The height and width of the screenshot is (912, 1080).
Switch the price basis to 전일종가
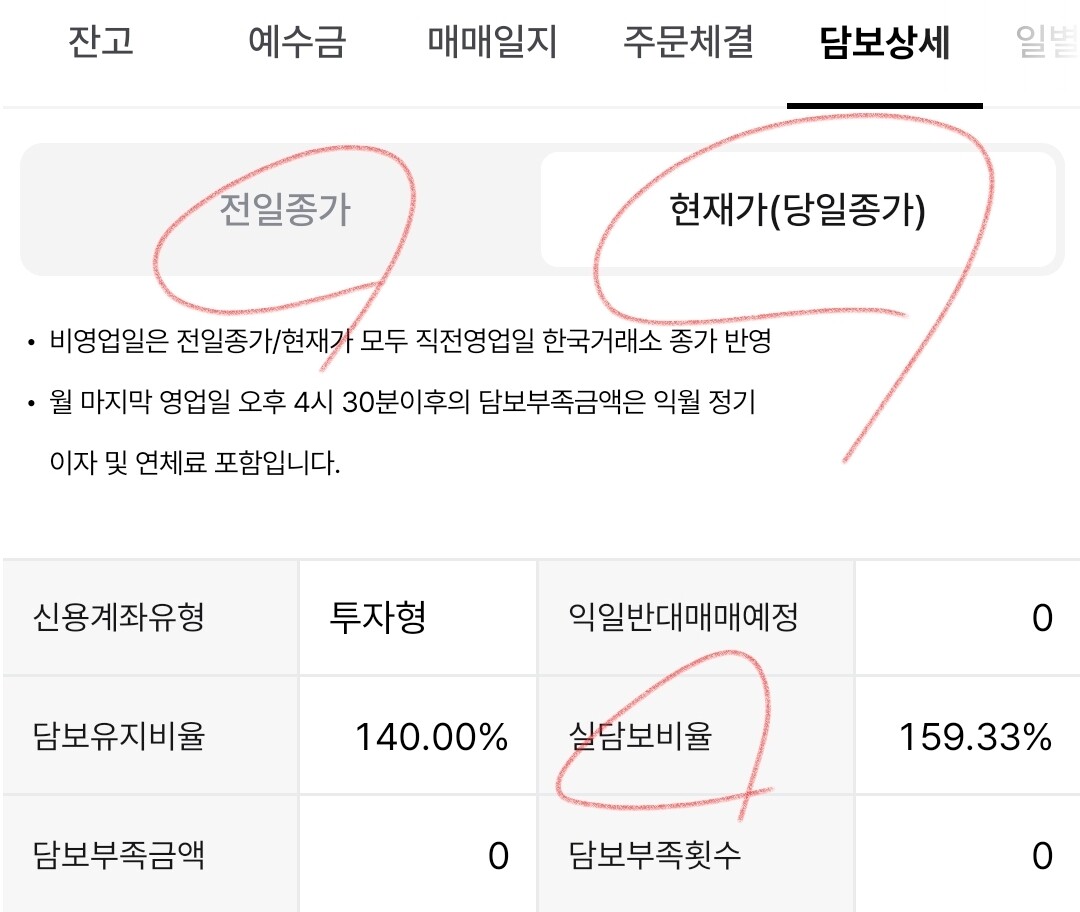[x=284, y=209]
